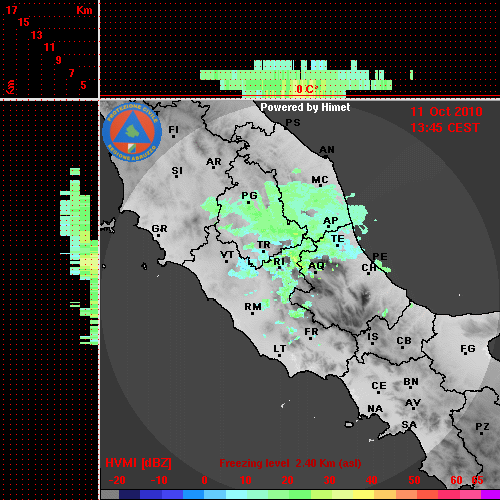500x500 pixels.
Task: Click the BN city label
Action: click(x=411, y=381)
